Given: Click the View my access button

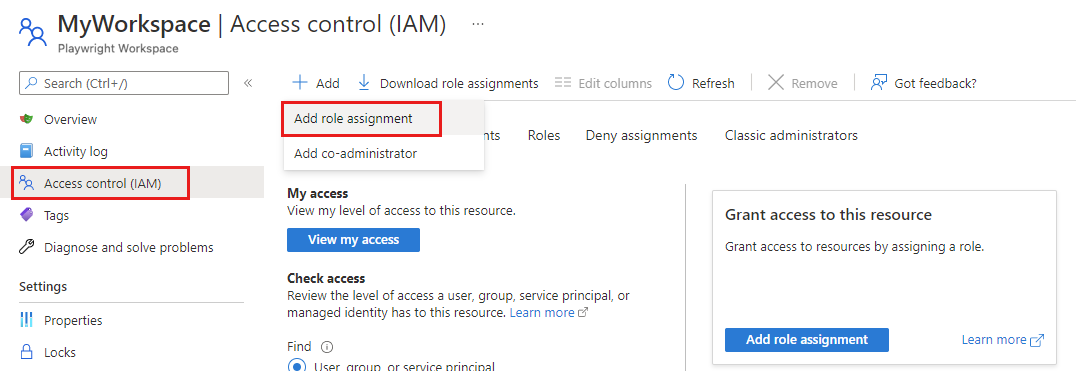Looking at the screenshot, I should coord(353,240).
